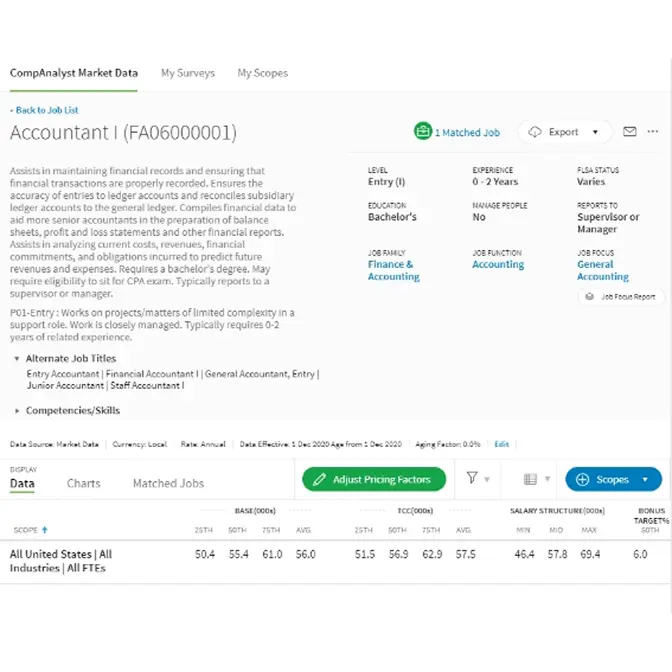Click the bonus target value 6.0
Viewport: 672px width, 672px height.
click(x=640, y=554)
